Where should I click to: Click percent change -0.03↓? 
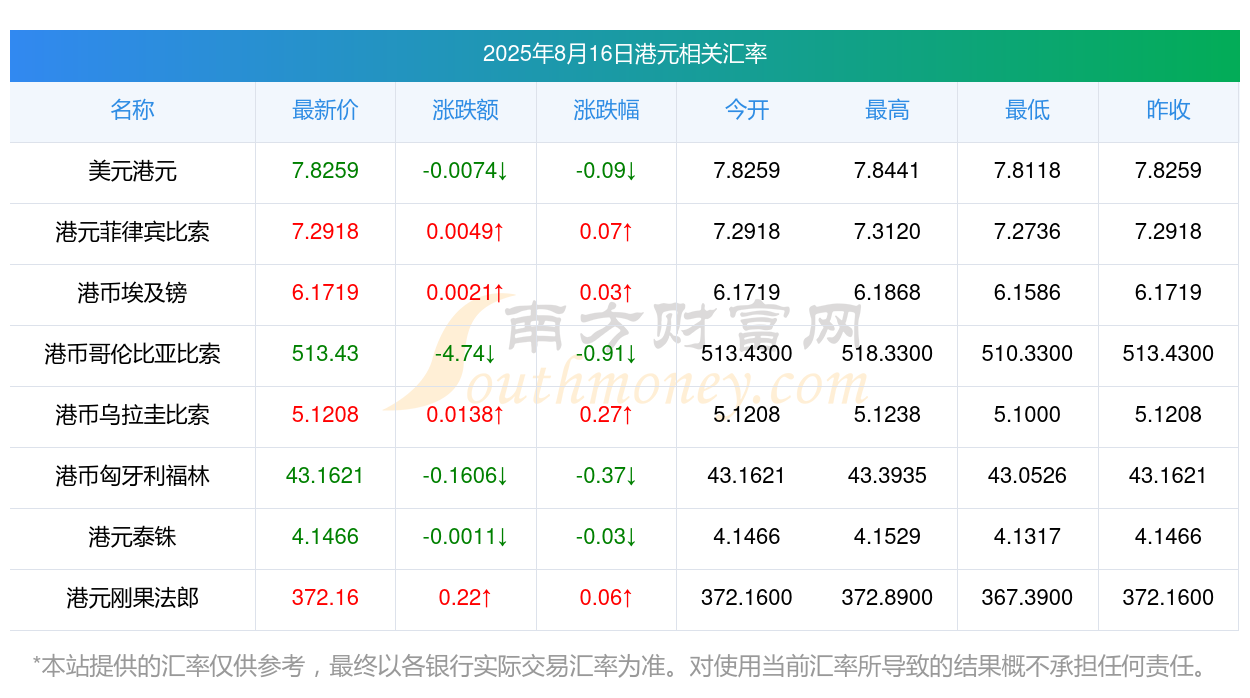(606, 537)
